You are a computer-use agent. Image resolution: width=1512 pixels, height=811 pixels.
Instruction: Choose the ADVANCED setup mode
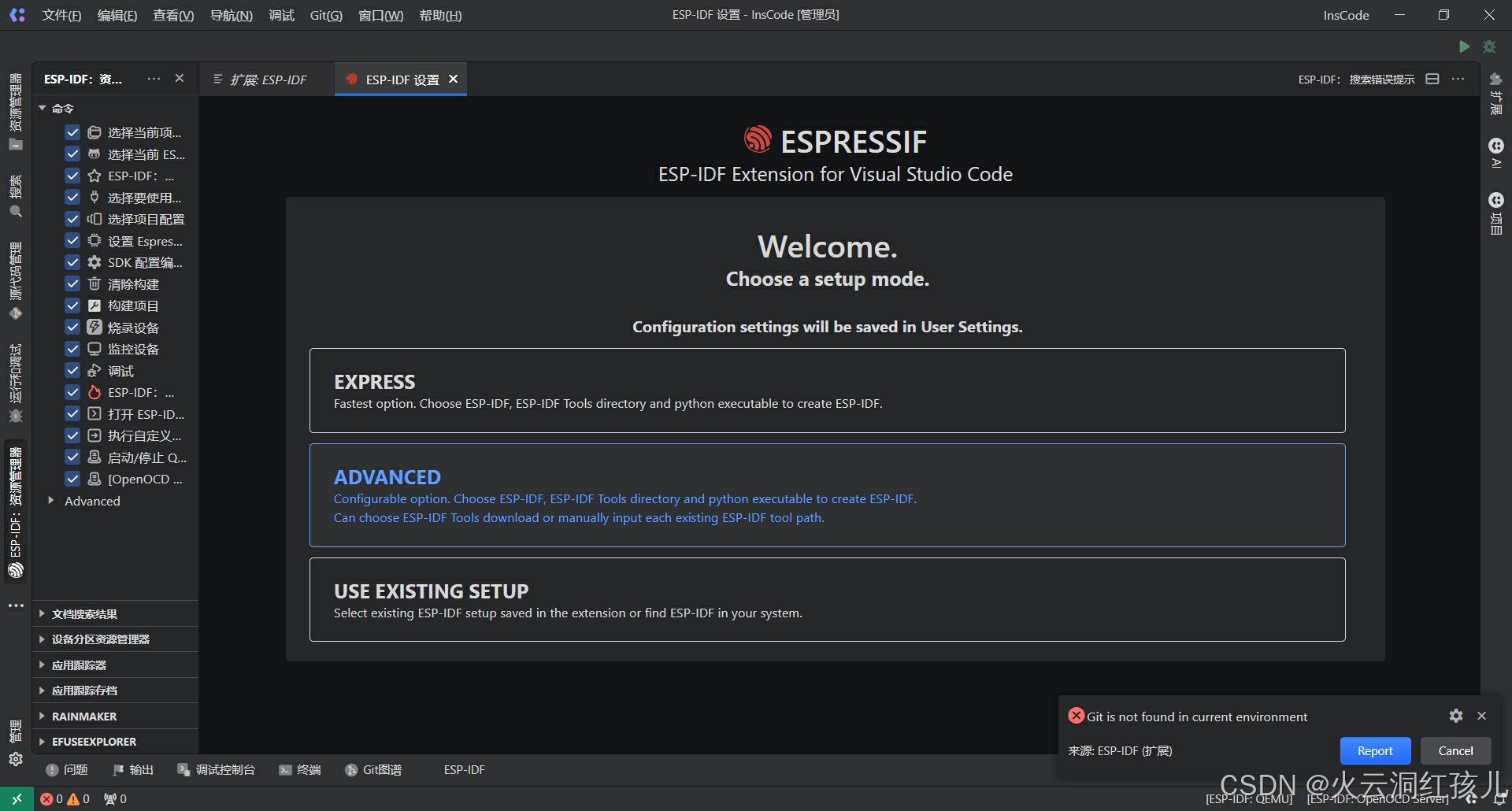click(x=827, y=495)
